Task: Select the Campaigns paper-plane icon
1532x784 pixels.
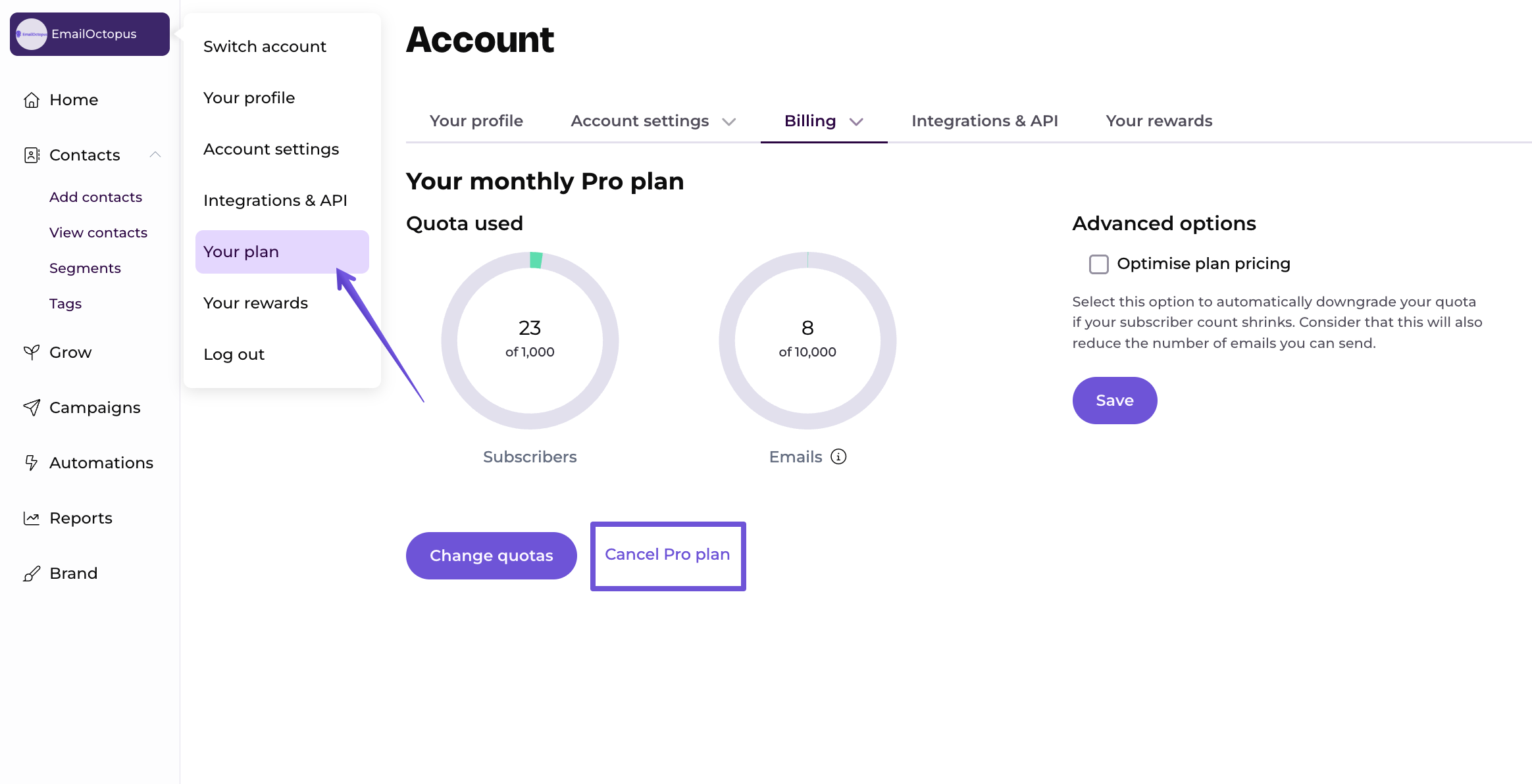Action: [31, 407]
